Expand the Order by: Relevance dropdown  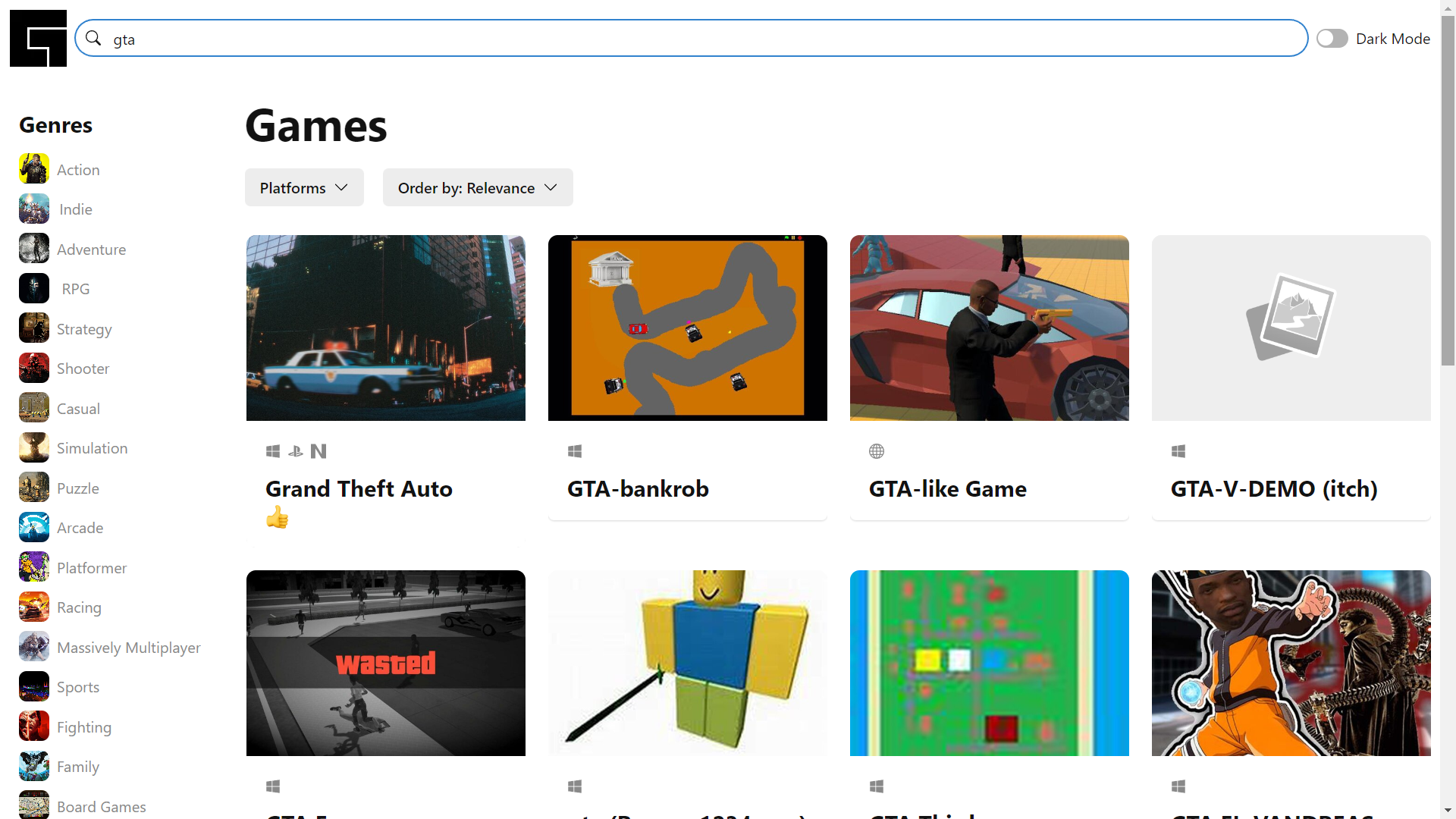pos(477,187)
